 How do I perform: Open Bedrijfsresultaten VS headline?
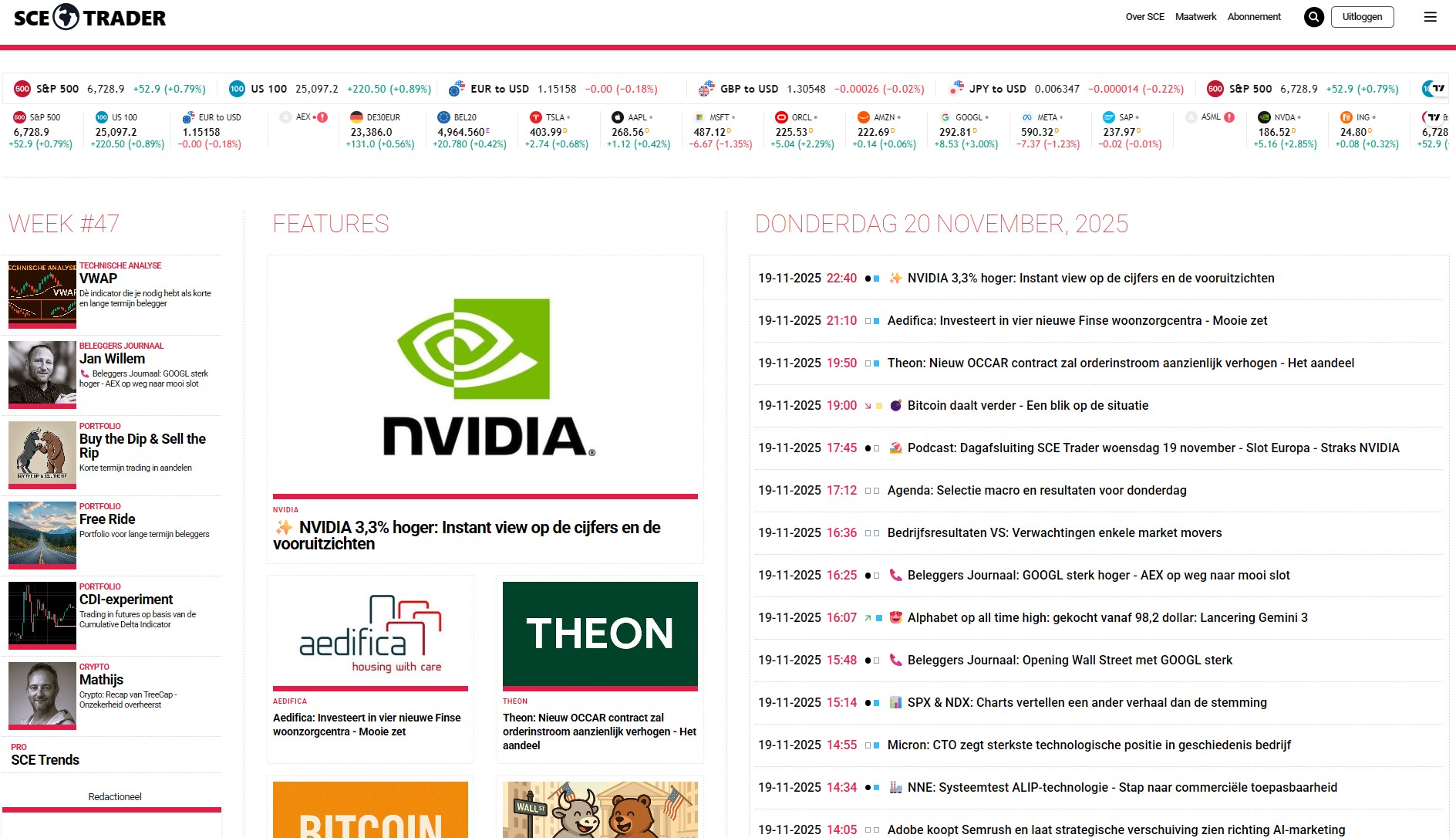pos(1054,533)
